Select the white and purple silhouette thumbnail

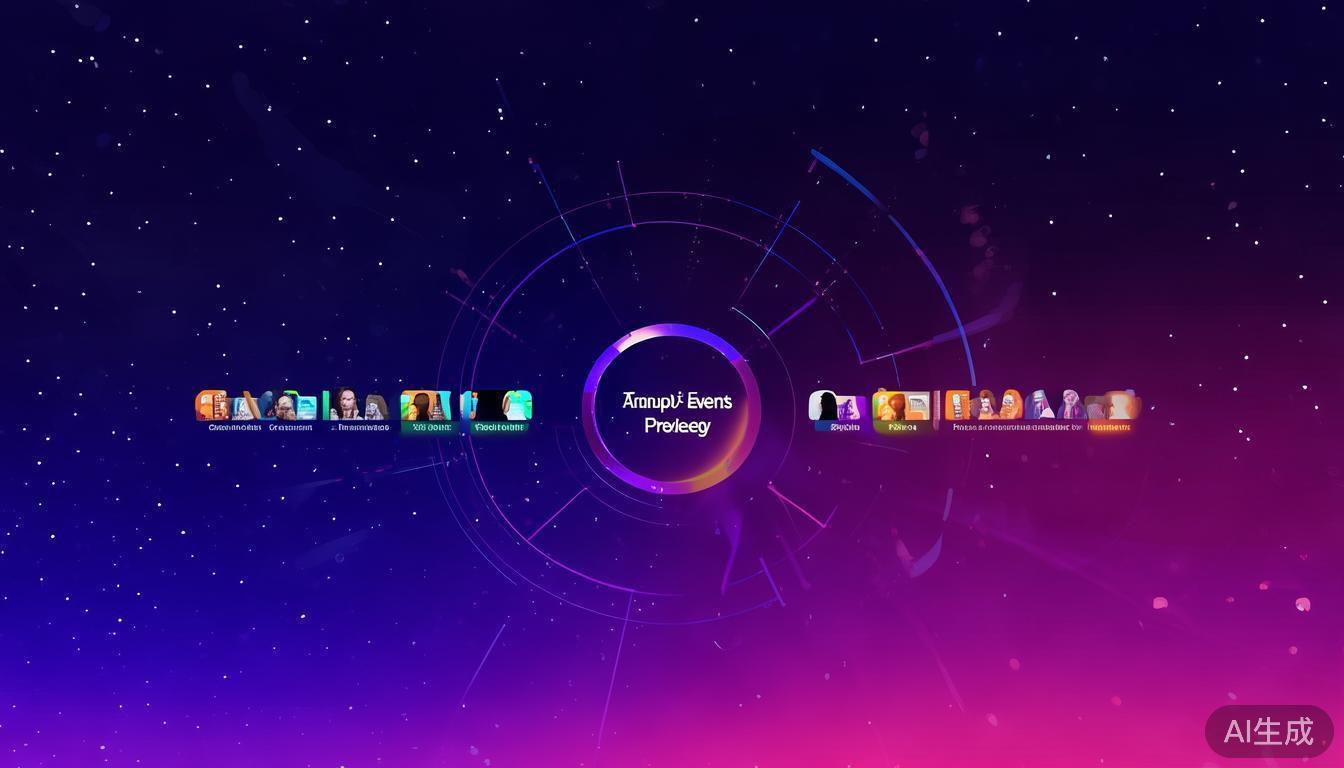click(837, 406)
